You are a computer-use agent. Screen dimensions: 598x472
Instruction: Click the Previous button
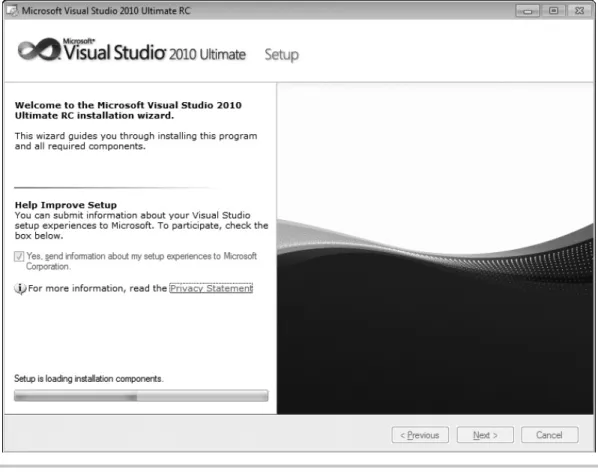[420, 435]
